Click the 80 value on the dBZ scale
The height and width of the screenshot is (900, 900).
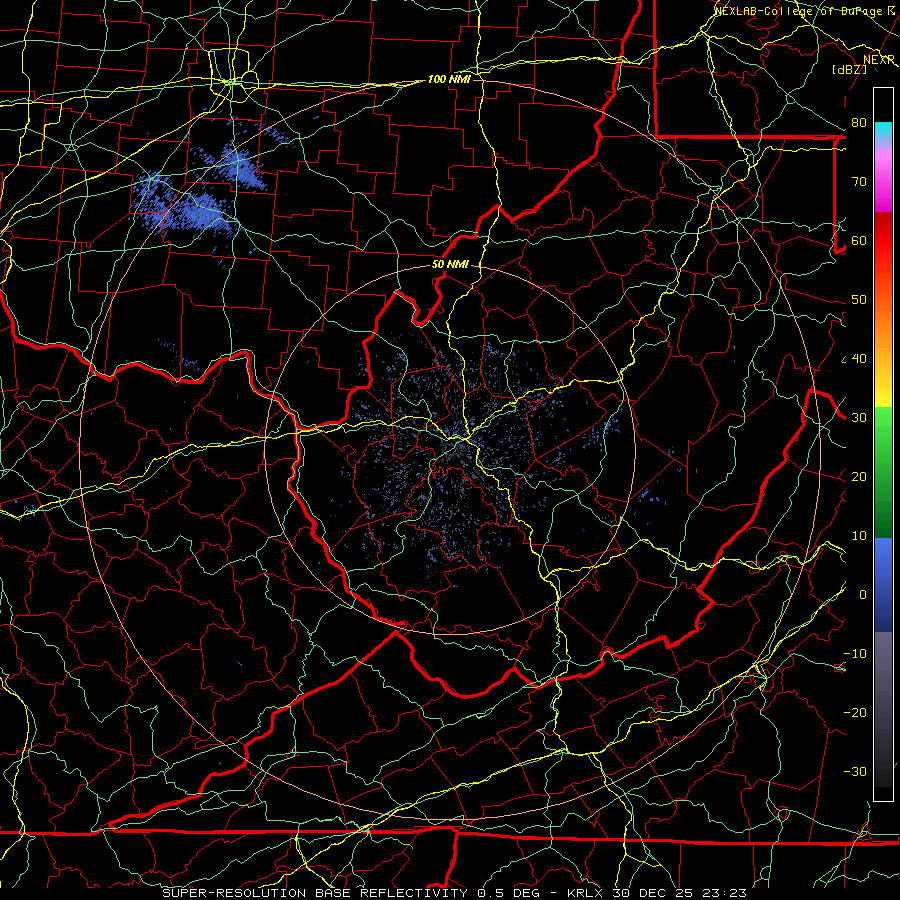pos(859,123)
